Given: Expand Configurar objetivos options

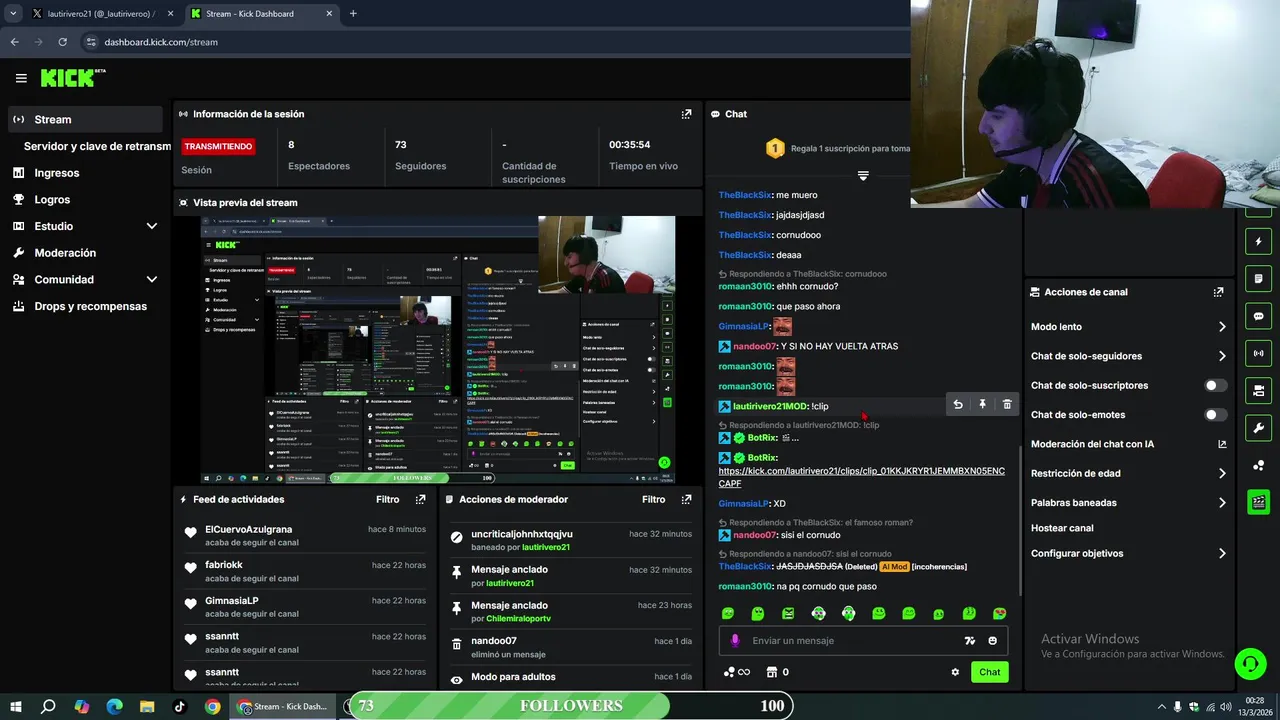Looking at the screenshot, I should pyautogui.click(x=1222, y=553).
